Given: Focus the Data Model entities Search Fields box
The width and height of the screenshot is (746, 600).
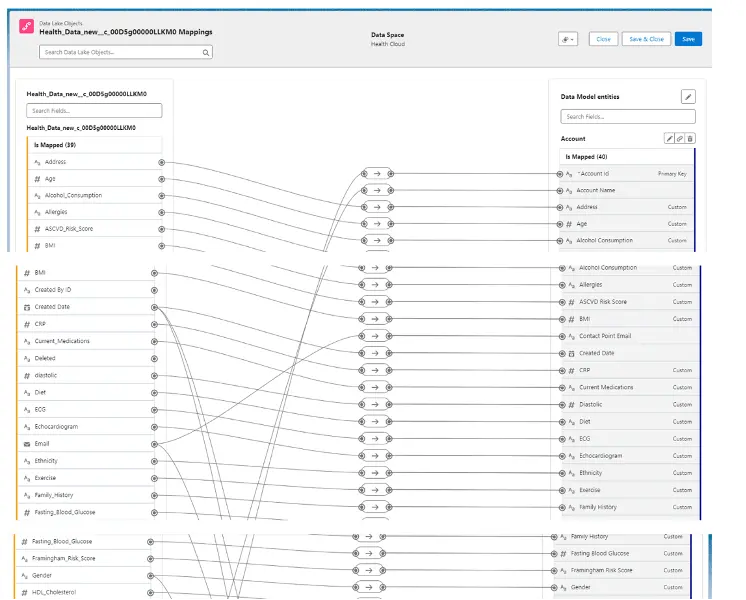Looking at the screenshot, I should (628, 117).
